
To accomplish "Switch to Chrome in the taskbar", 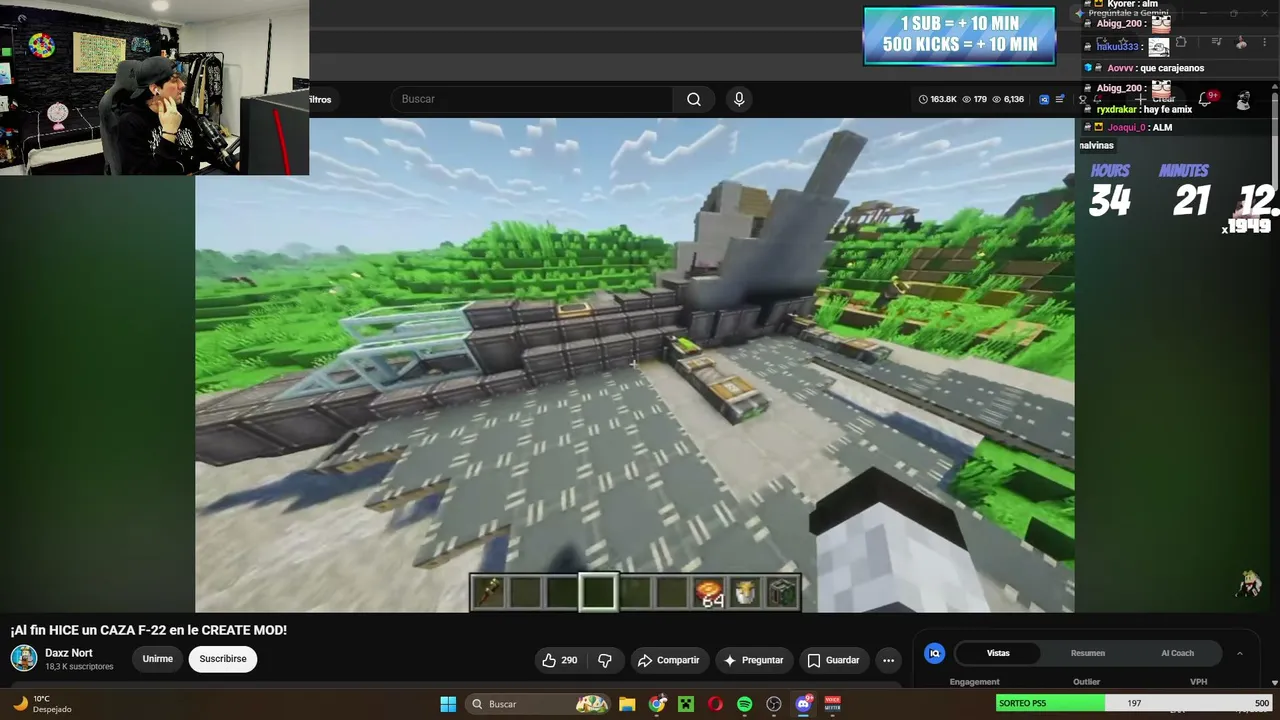I will pos(657,704).
